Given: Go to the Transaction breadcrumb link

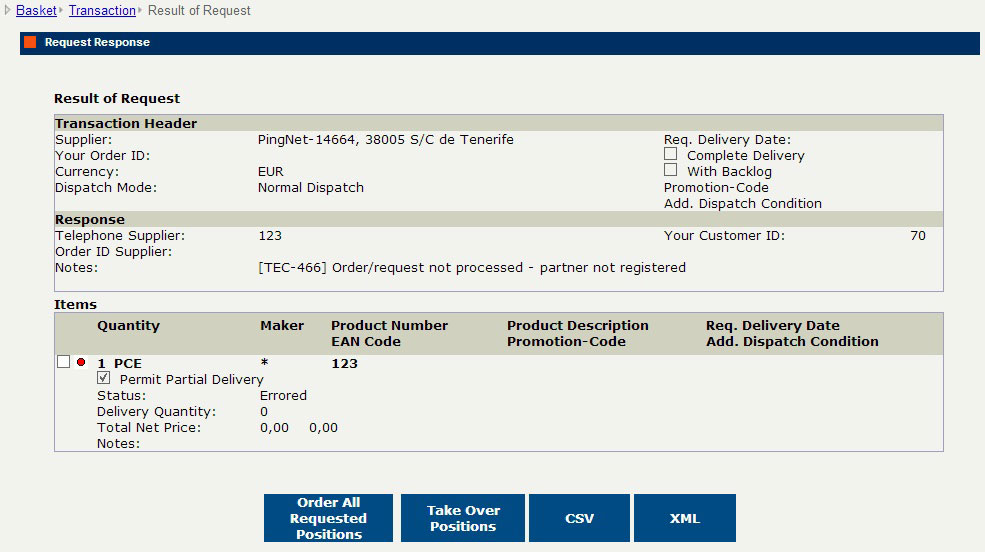Looking at the screenshot, I should pos(102,10).
